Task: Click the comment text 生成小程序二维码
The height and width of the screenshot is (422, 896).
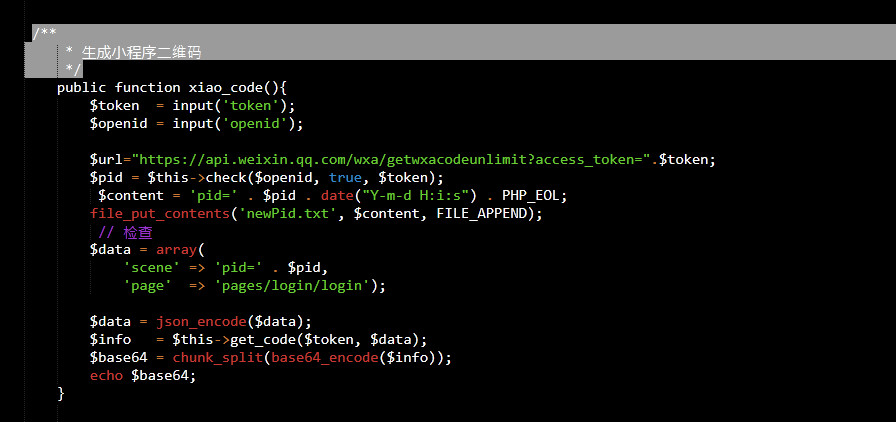Action: [x=141, y=53]
